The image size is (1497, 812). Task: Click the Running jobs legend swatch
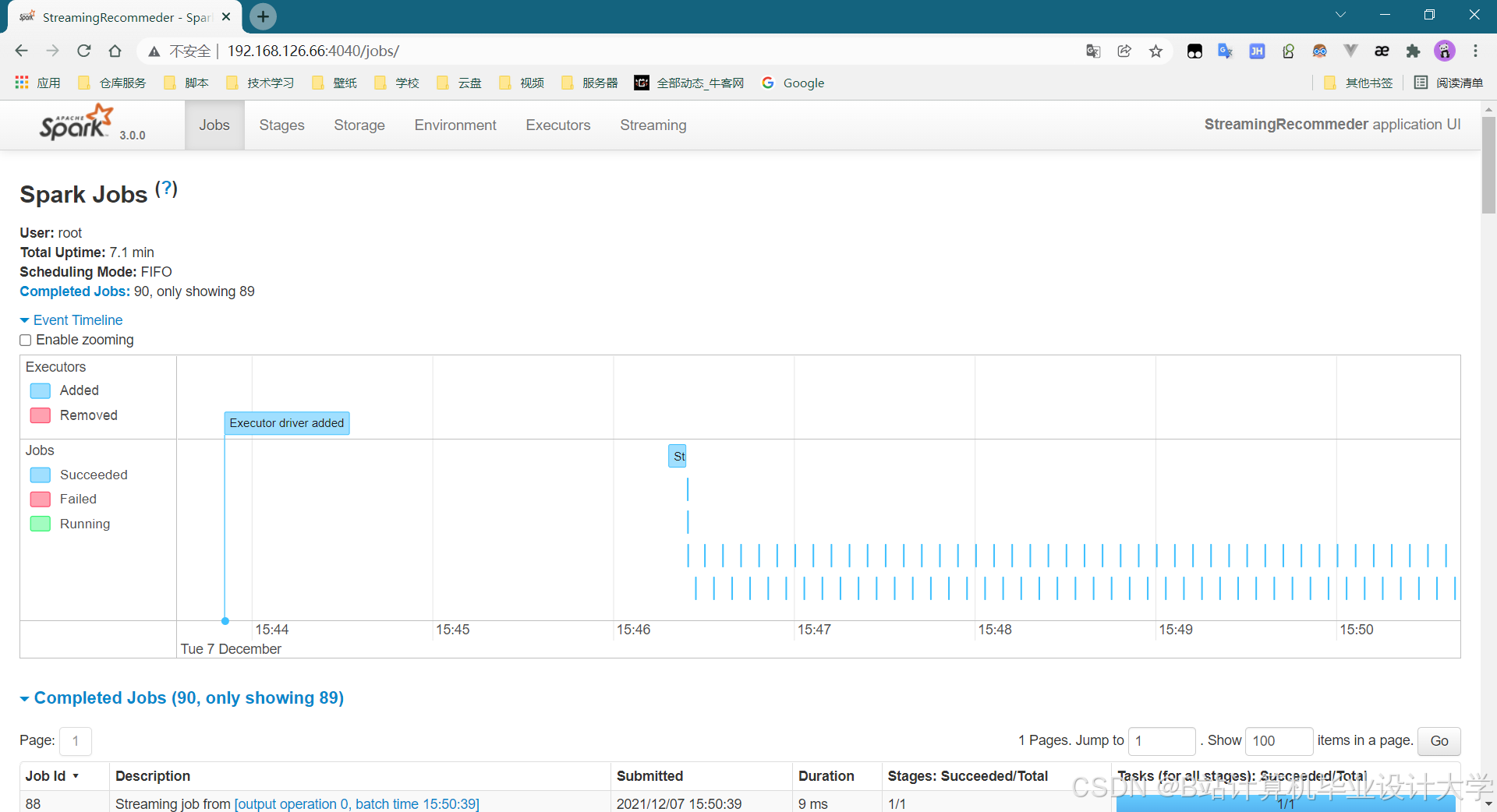click(x=41, y=524)
